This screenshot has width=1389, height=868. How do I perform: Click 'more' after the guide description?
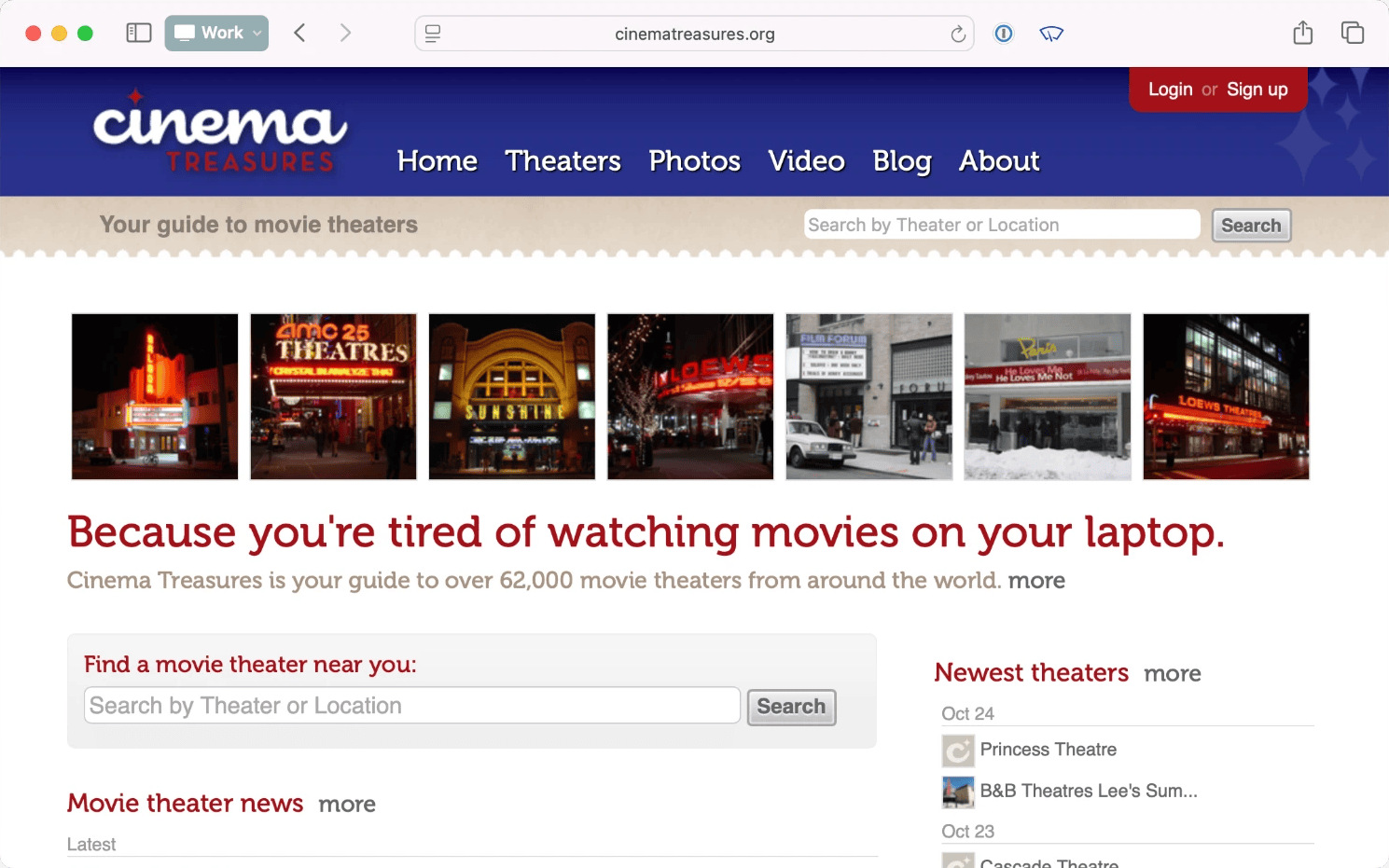point(1036,581)
